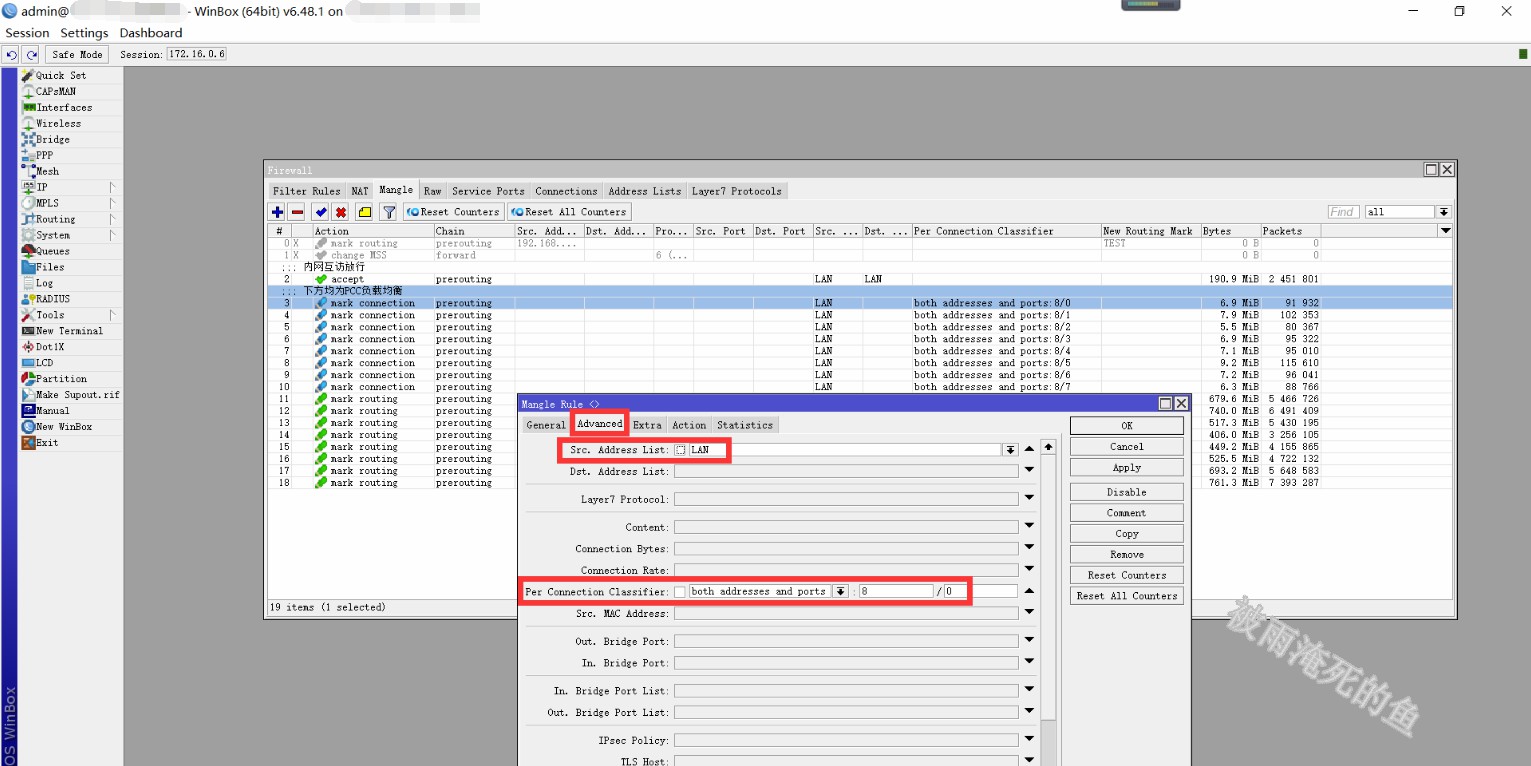The image size is (1531, 766).
Task: Toggle the Safe Mode button
Action: (77, 55)
